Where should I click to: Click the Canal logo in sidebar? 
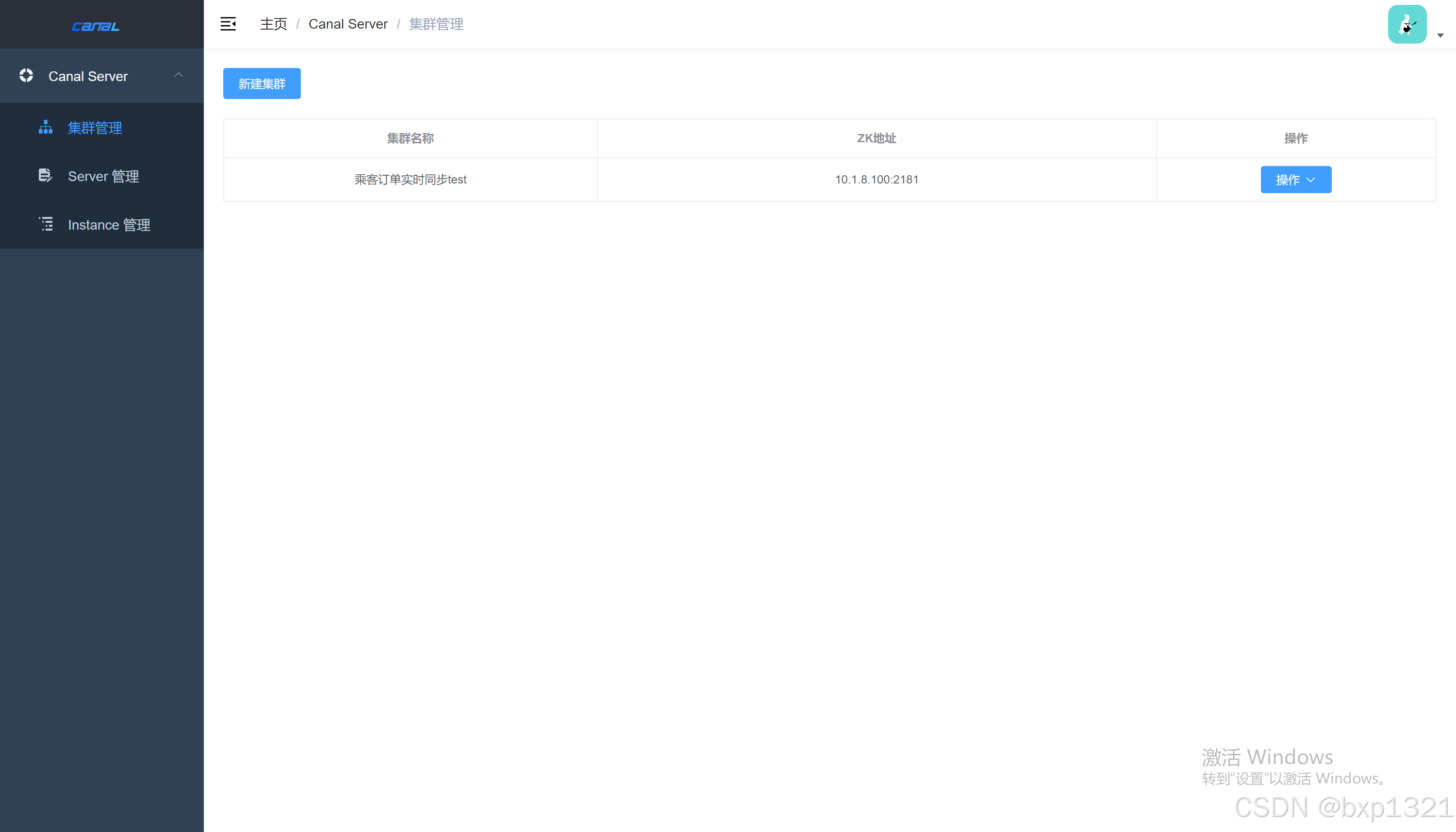(96, 26)
